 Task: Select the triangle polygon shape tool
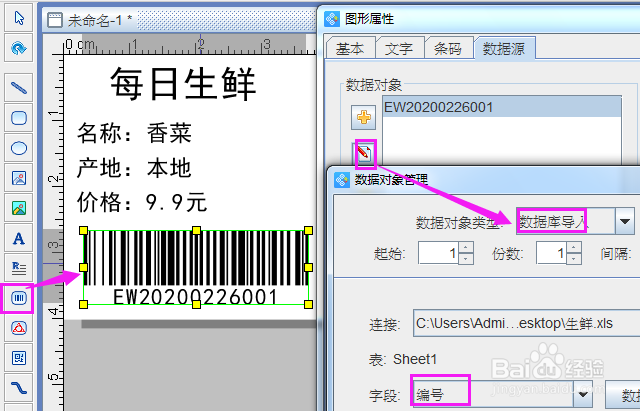pos(19,328)
